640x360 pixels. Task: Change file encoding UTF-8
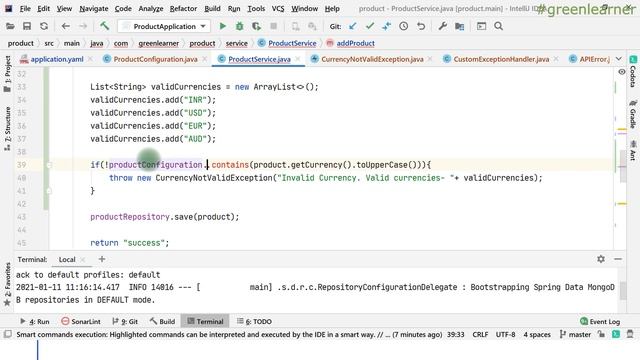(505, 334)
